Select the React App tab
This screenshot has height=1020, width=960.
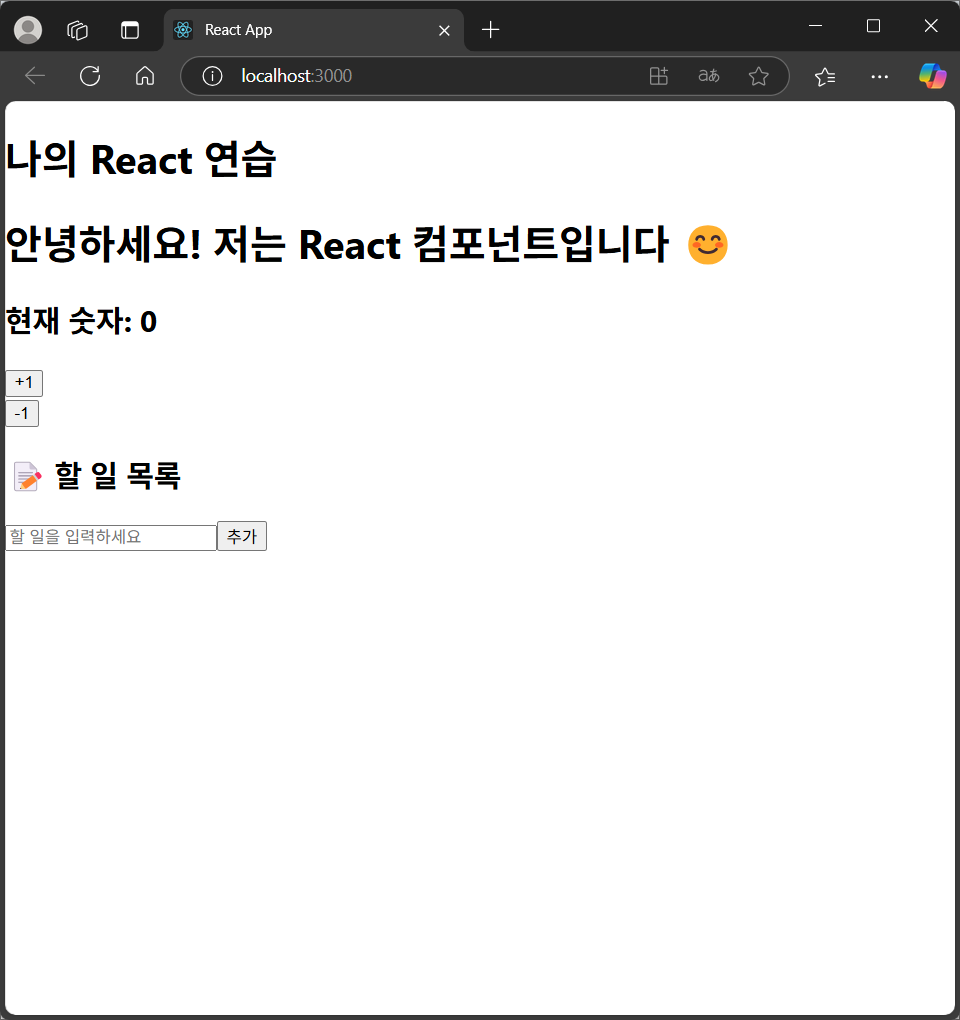pos(314,30)
